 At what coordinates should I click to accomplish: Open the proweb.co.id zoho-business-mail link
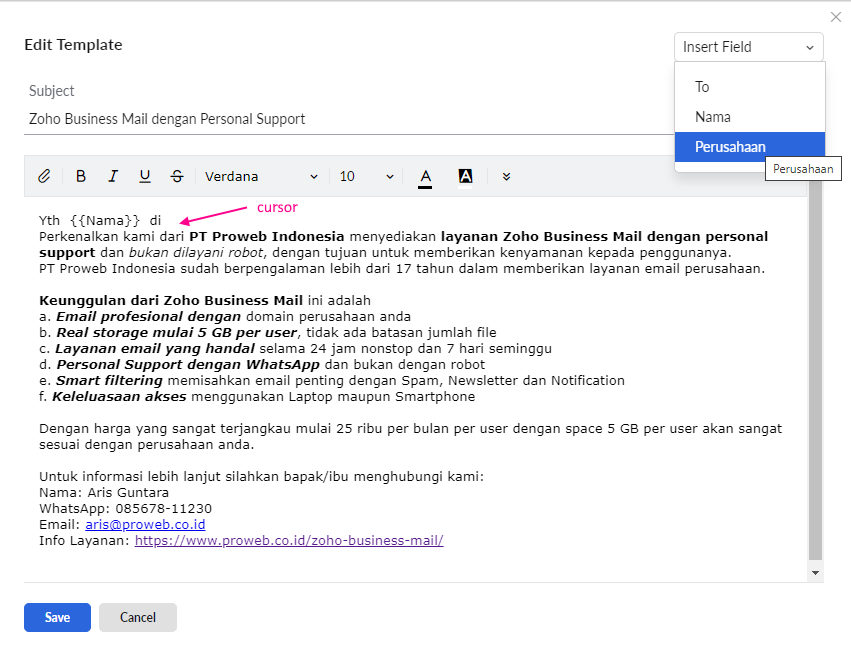[x=289, y=541]
